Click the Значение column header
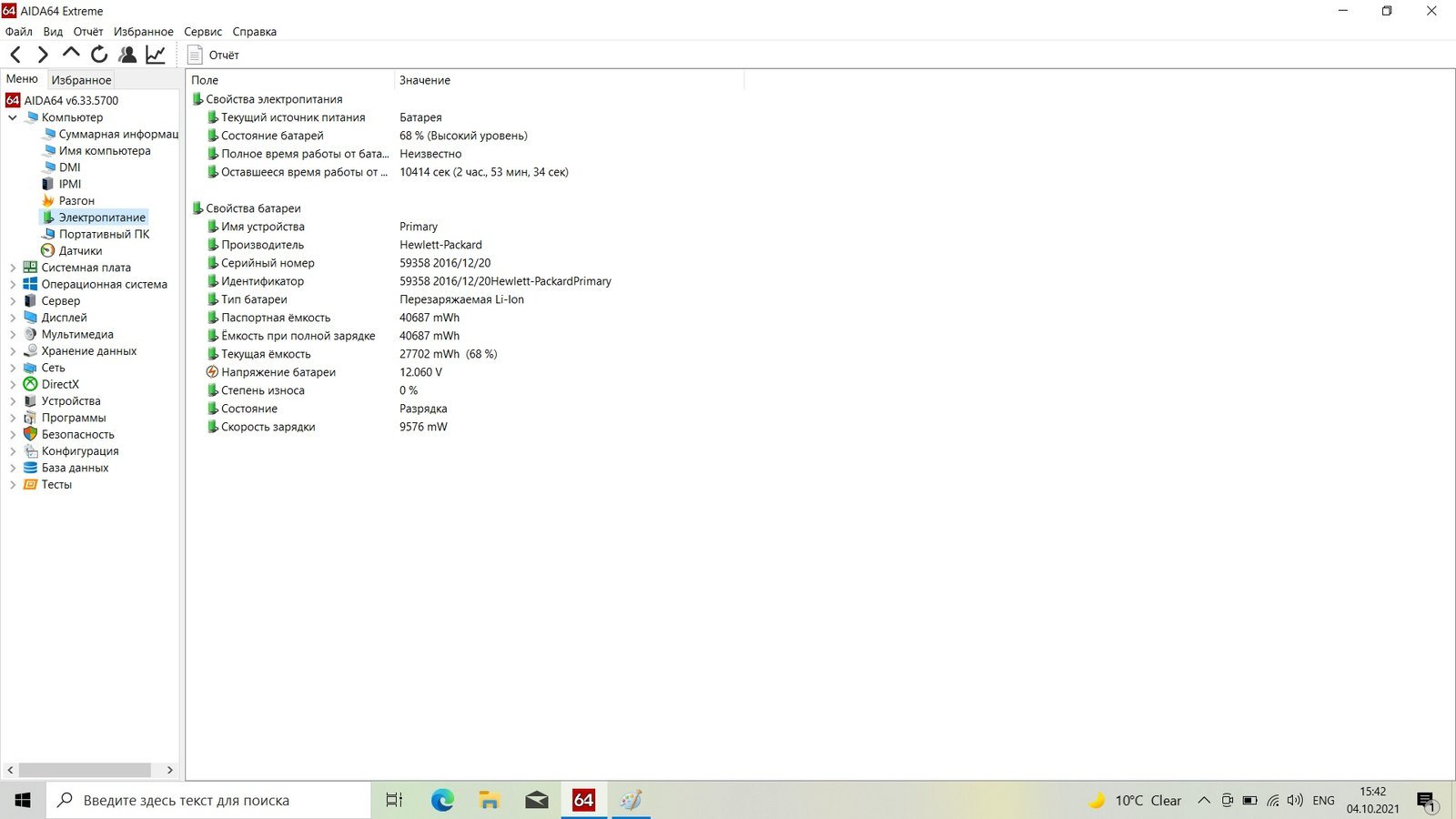The width and height of the screenshot is (1456, 819). click(x=570, y=80)
